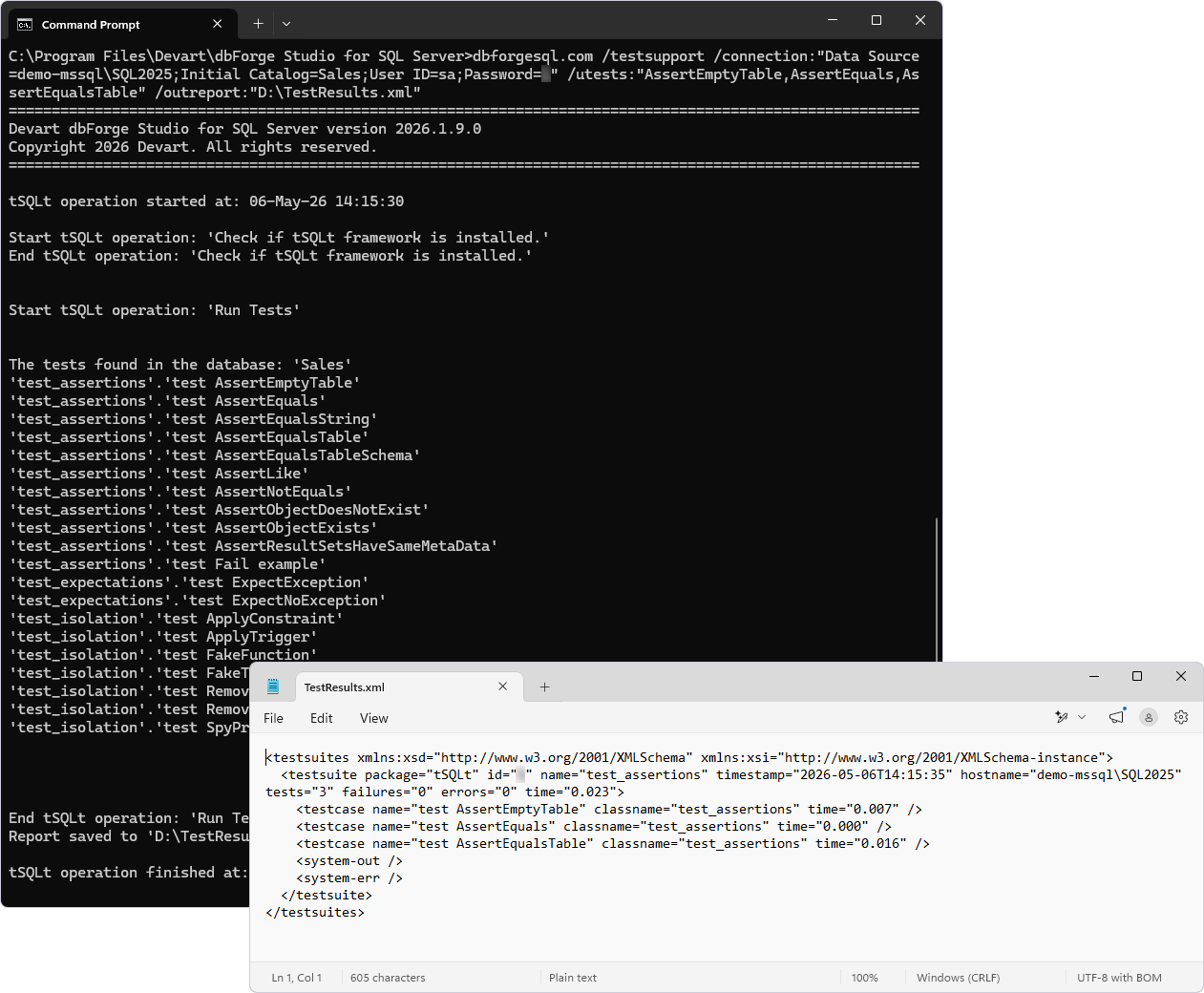The width and height of the screenshot is (1204, 993).
Task: Click the AI Rewrite sparkle pen icon
Action: tap(1062, 717)
